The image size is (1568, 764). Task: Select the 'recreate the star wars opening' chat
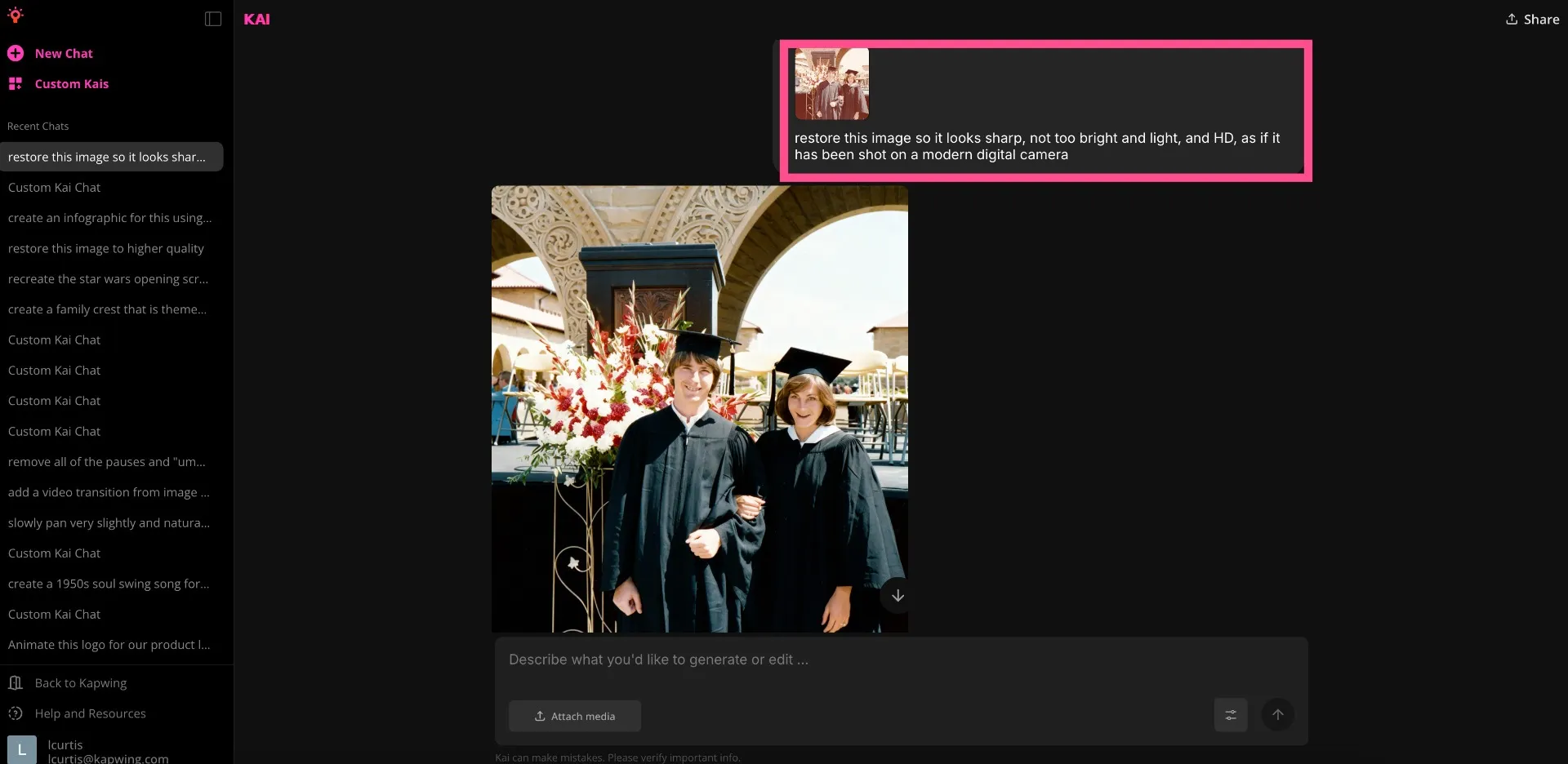pos(109,278)
